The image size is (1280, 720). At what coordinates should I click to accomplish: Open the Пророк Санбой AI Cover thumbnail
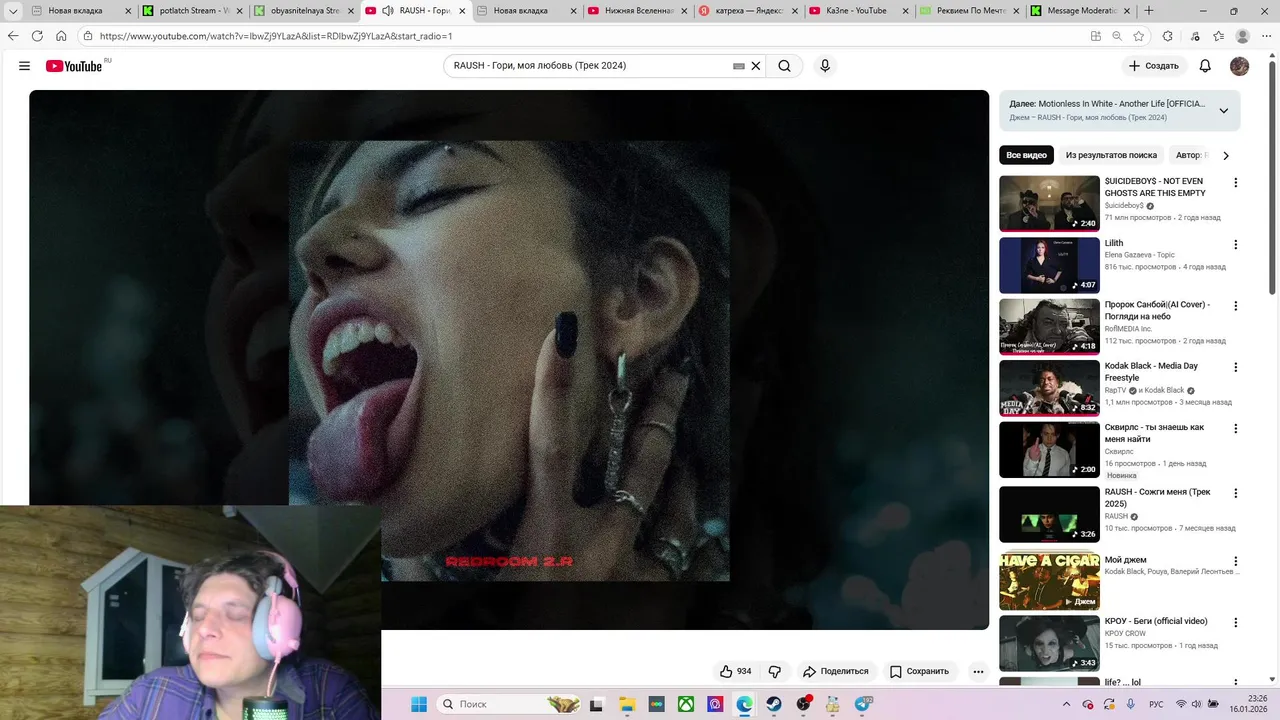(x=1049, y=326)
